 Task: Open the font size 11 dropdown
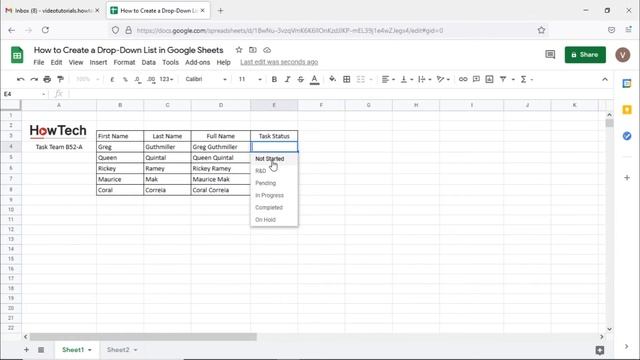[x=249, y=79]
